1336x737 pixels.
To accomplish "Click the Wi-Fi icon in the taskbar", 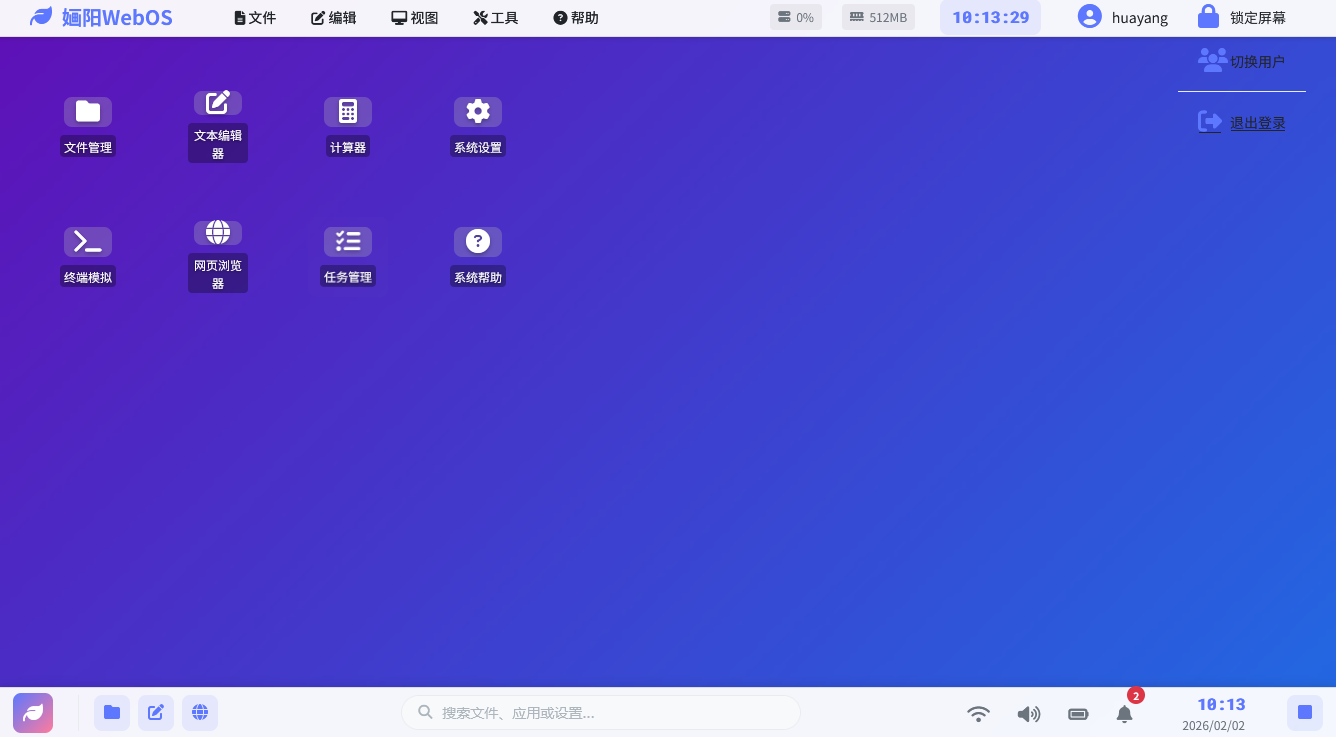I will pos(978,714).
